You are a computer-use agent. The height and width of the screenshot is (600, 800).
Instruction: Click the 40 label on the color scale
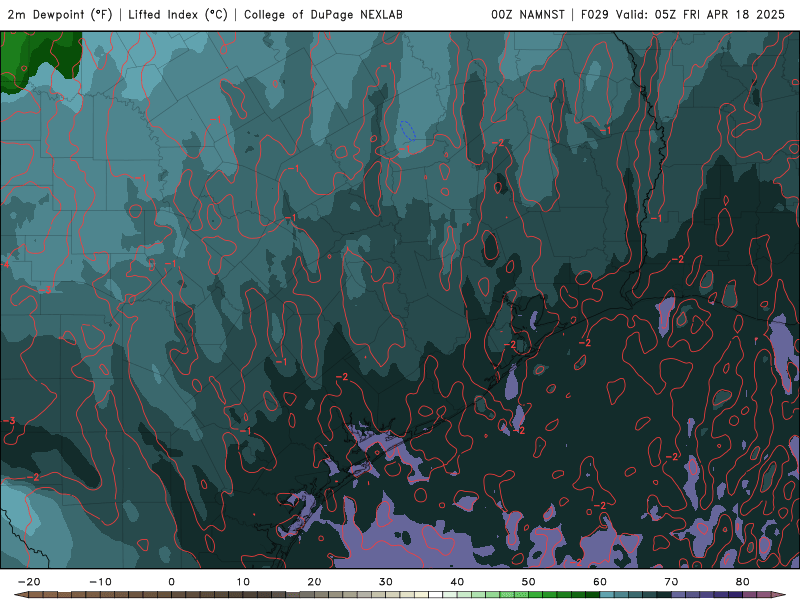(x=457, y=582)
